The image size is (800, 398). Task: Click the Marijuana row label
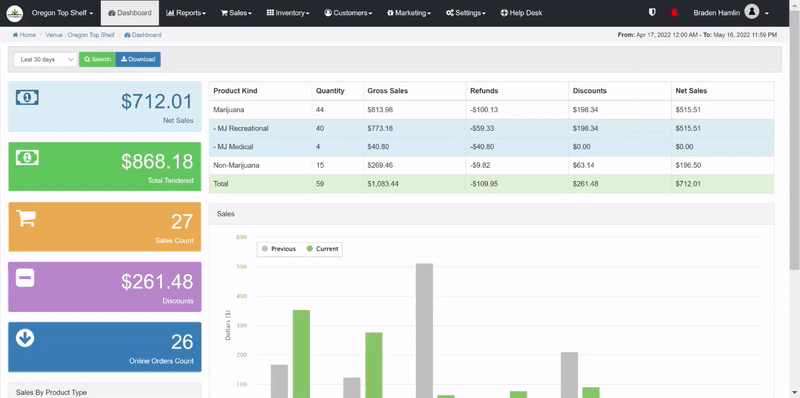[x=229, y=110]
